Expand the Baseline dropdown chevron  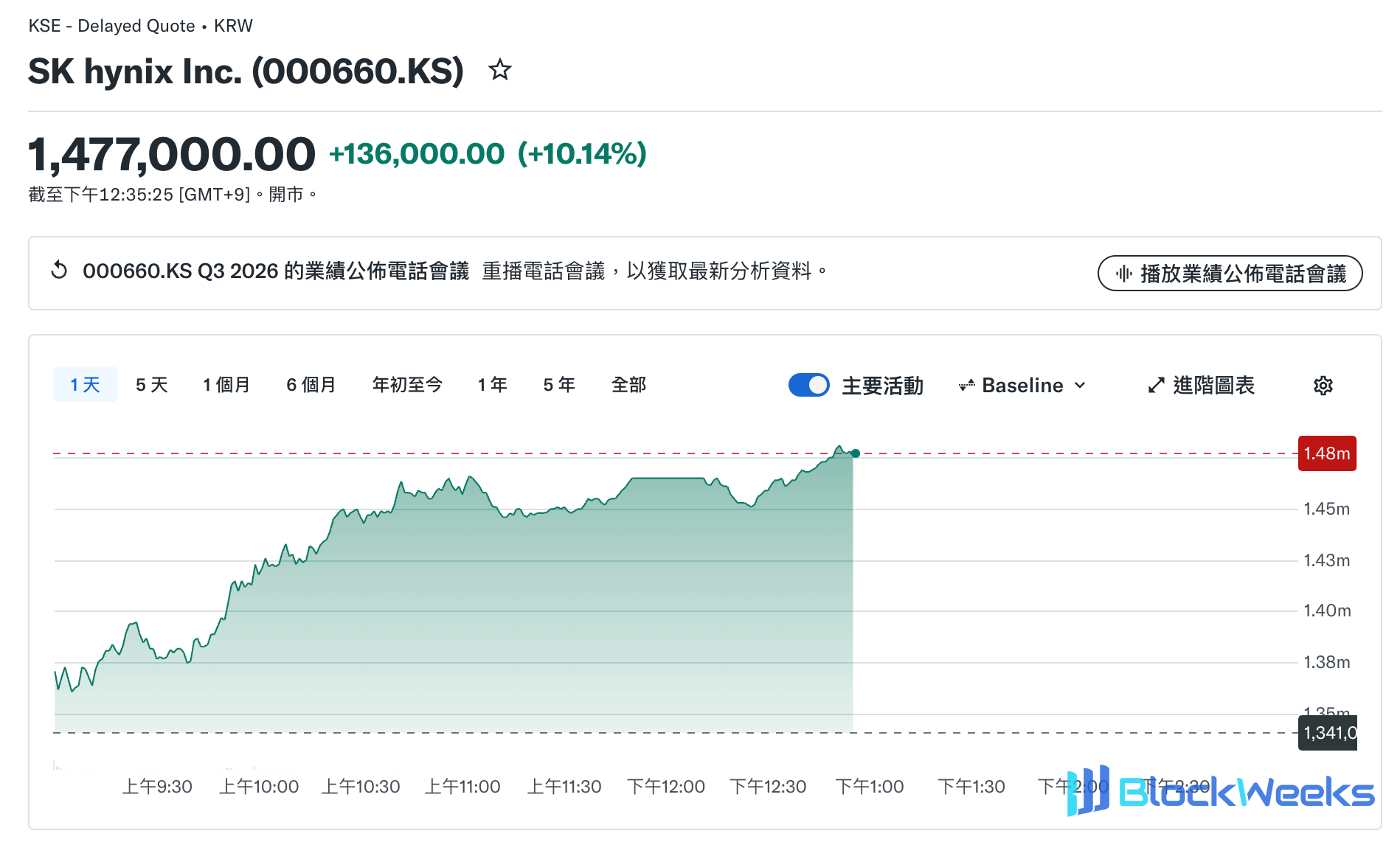coord(1081,386)
